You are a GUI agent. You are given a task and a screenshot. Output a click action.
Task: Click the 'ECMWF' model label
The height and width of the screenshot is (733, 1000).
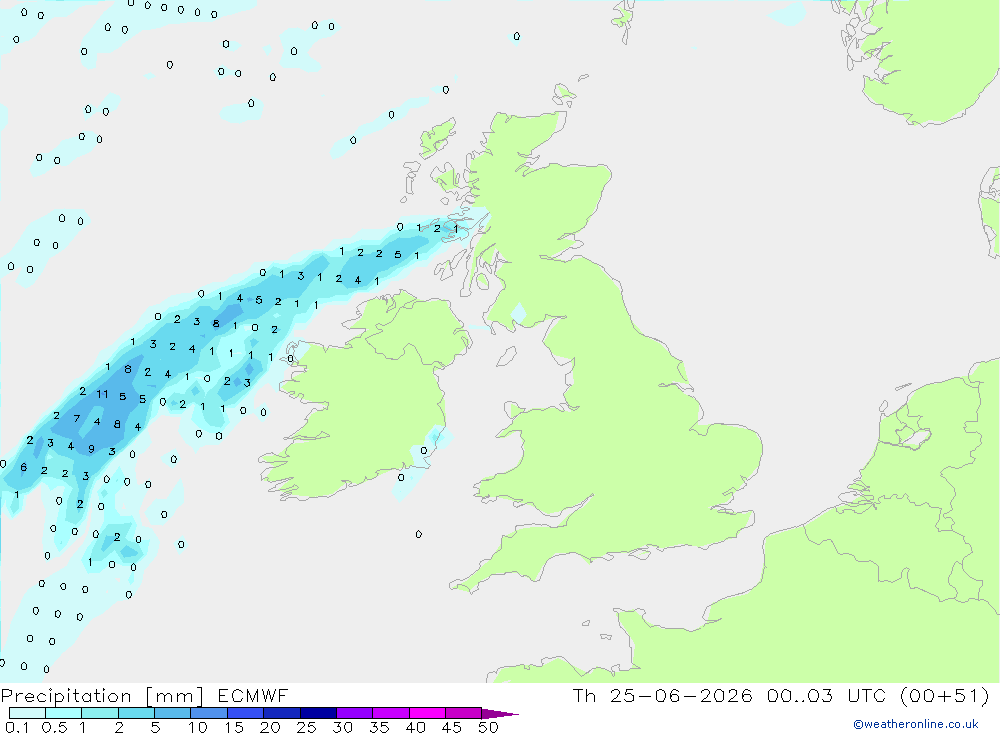(x=253, y=695)
